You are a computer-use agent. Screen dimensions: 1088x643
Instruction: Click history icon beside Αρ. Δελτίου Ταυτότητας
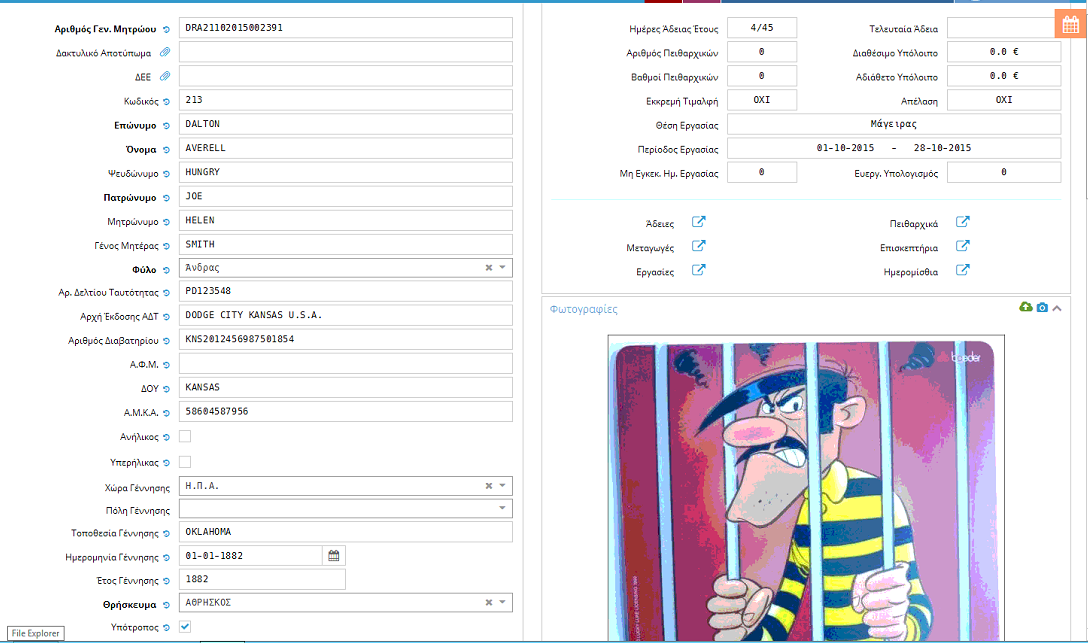[167, 293]
